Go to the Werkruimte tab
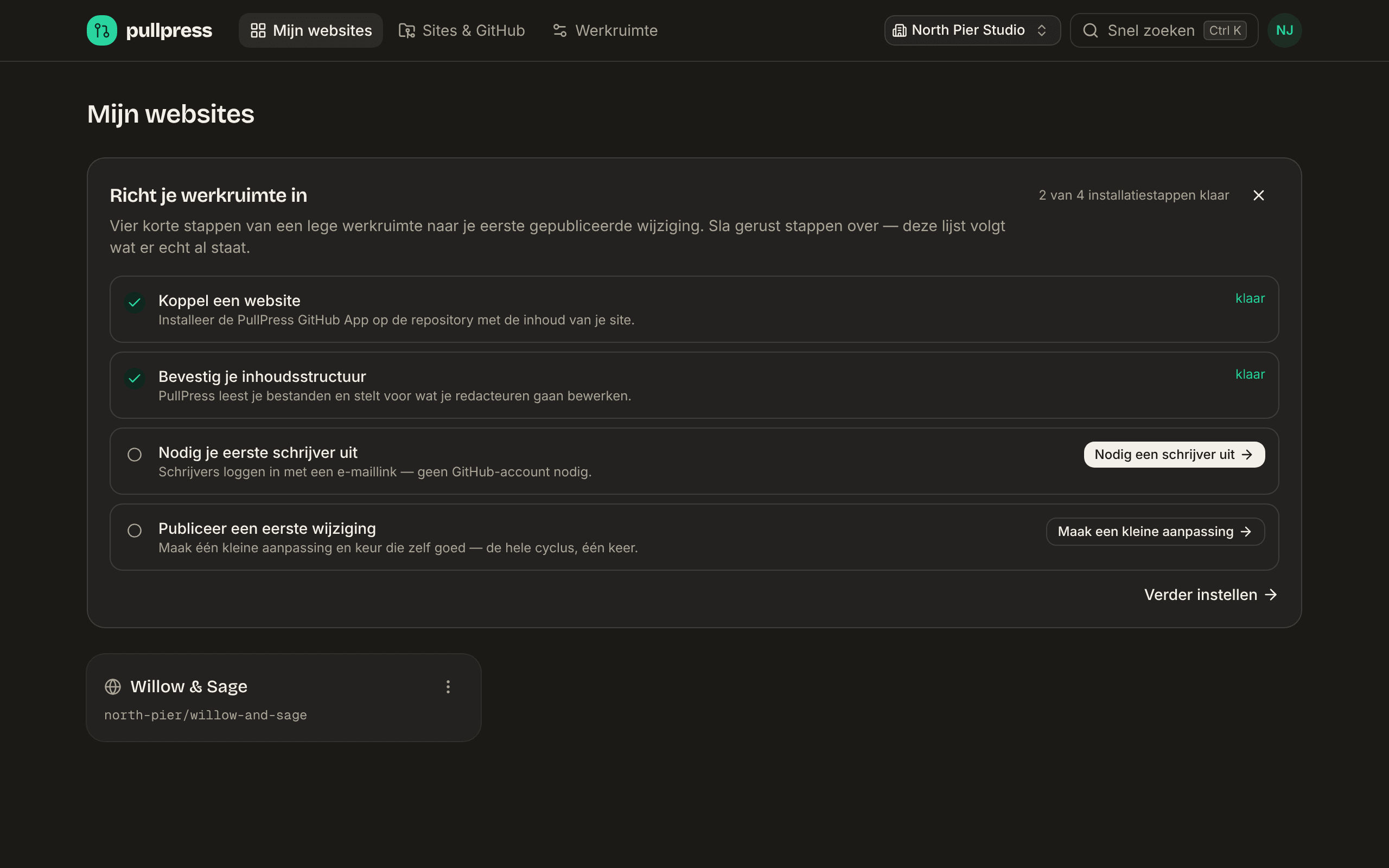 coord(605,30)
